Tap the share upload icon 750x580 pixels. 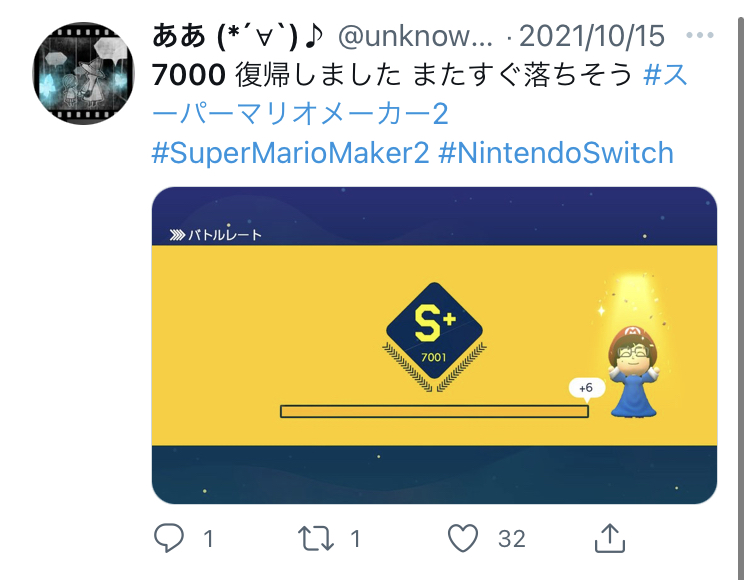tap(610, 538)
